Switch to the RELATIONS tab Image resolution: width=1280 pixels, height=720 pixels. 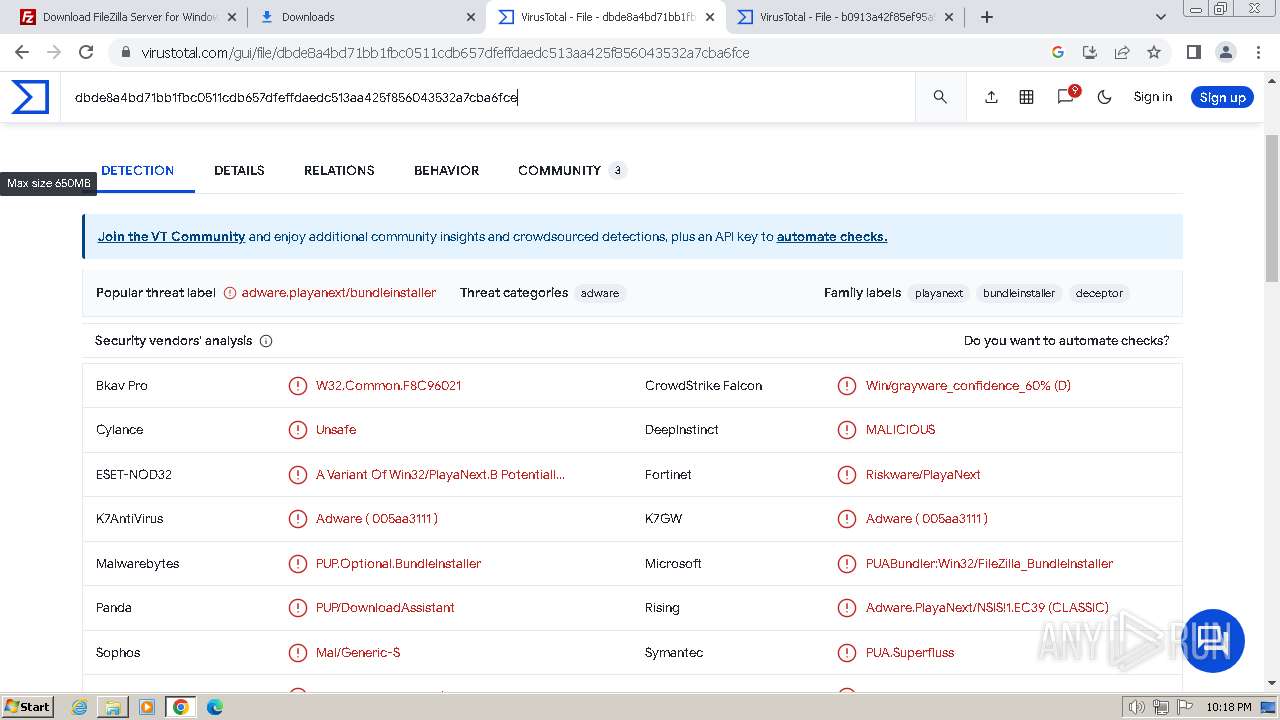339,170
